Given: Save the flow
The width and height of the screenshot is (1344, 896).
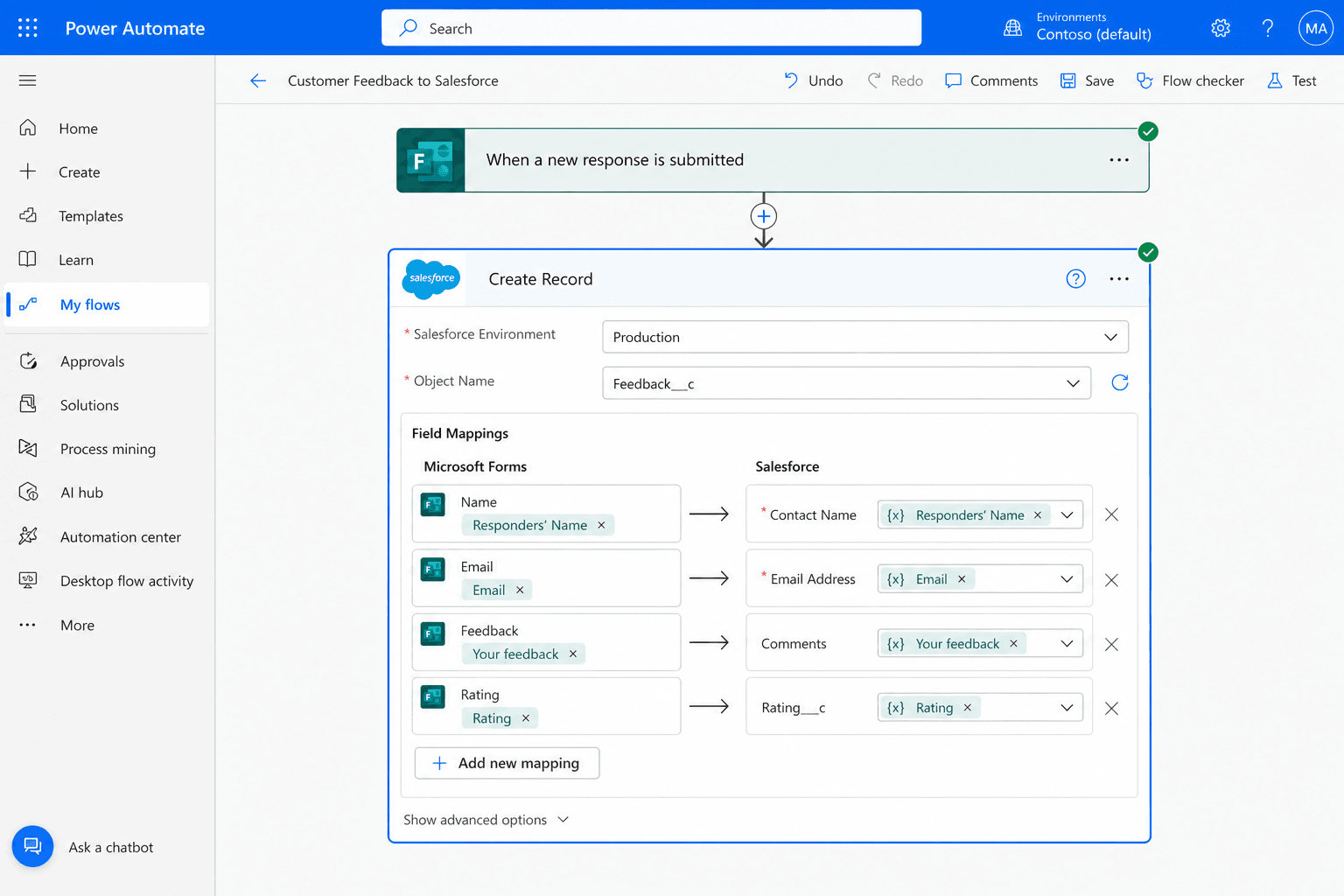Looking at the screenshot, I should (1087, 80).
